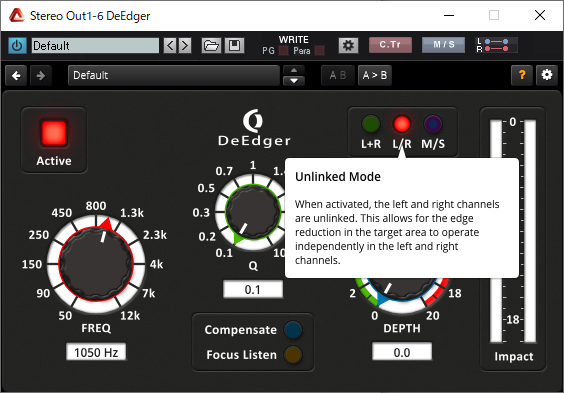Click the previous preset left arrow
This screenshot has height=393, width=564.
[x=170, y=46]
